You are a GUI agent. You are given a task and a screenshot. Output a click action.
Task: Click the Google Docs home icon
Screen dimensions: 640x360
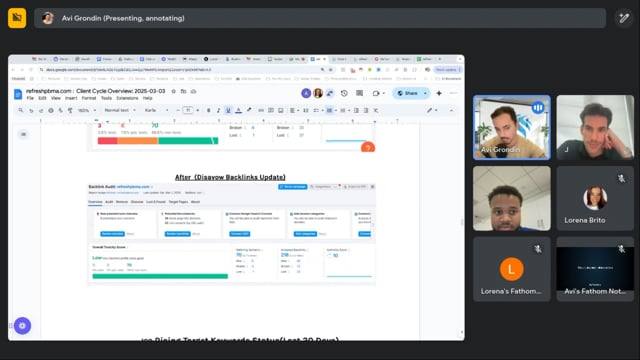(18, 94)
